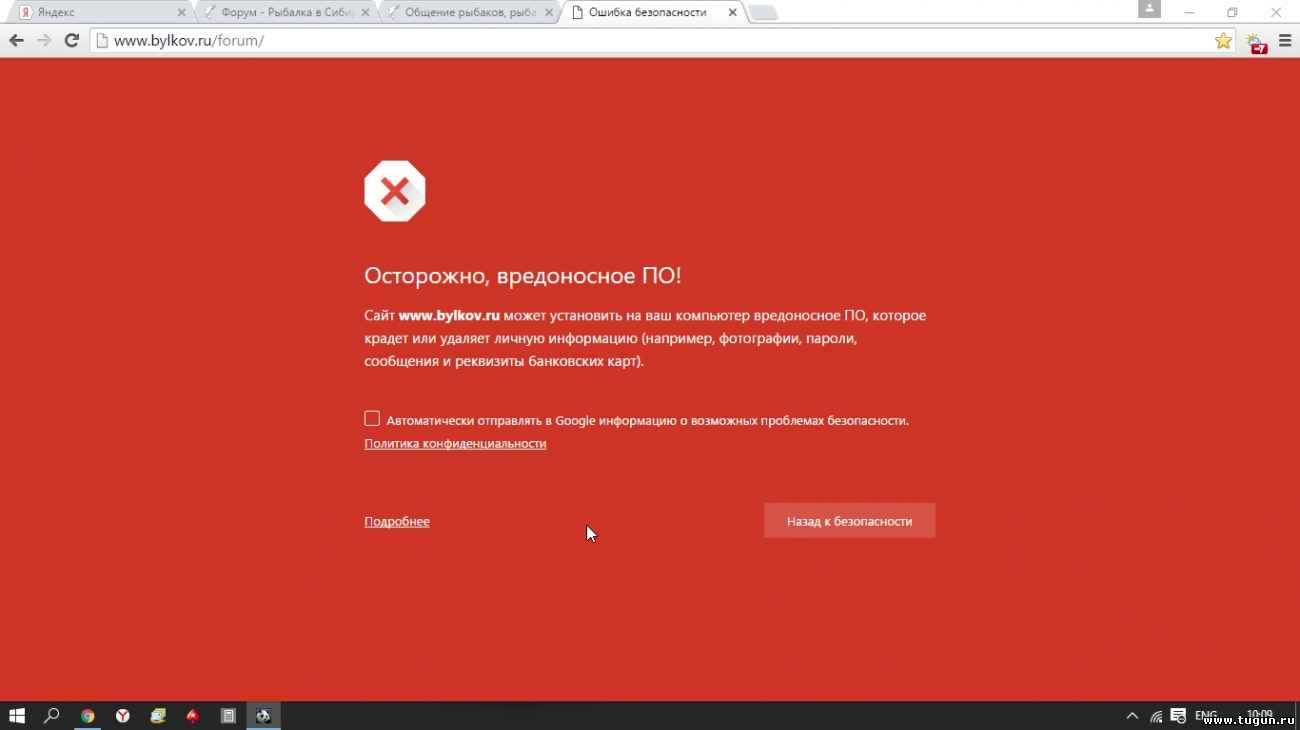Image resolution: width=1300 pixels, height=730 pixels.
Task: Click the page icon in address bar
Action: (x=101, y=41)
